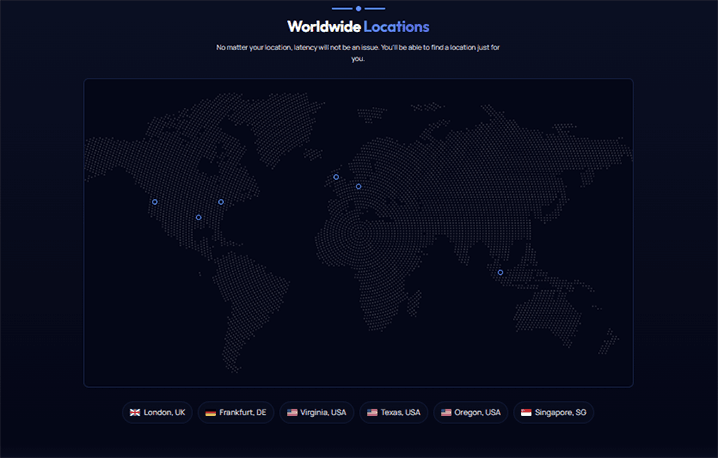Click the Singapore flag icon

click(526, 413)
